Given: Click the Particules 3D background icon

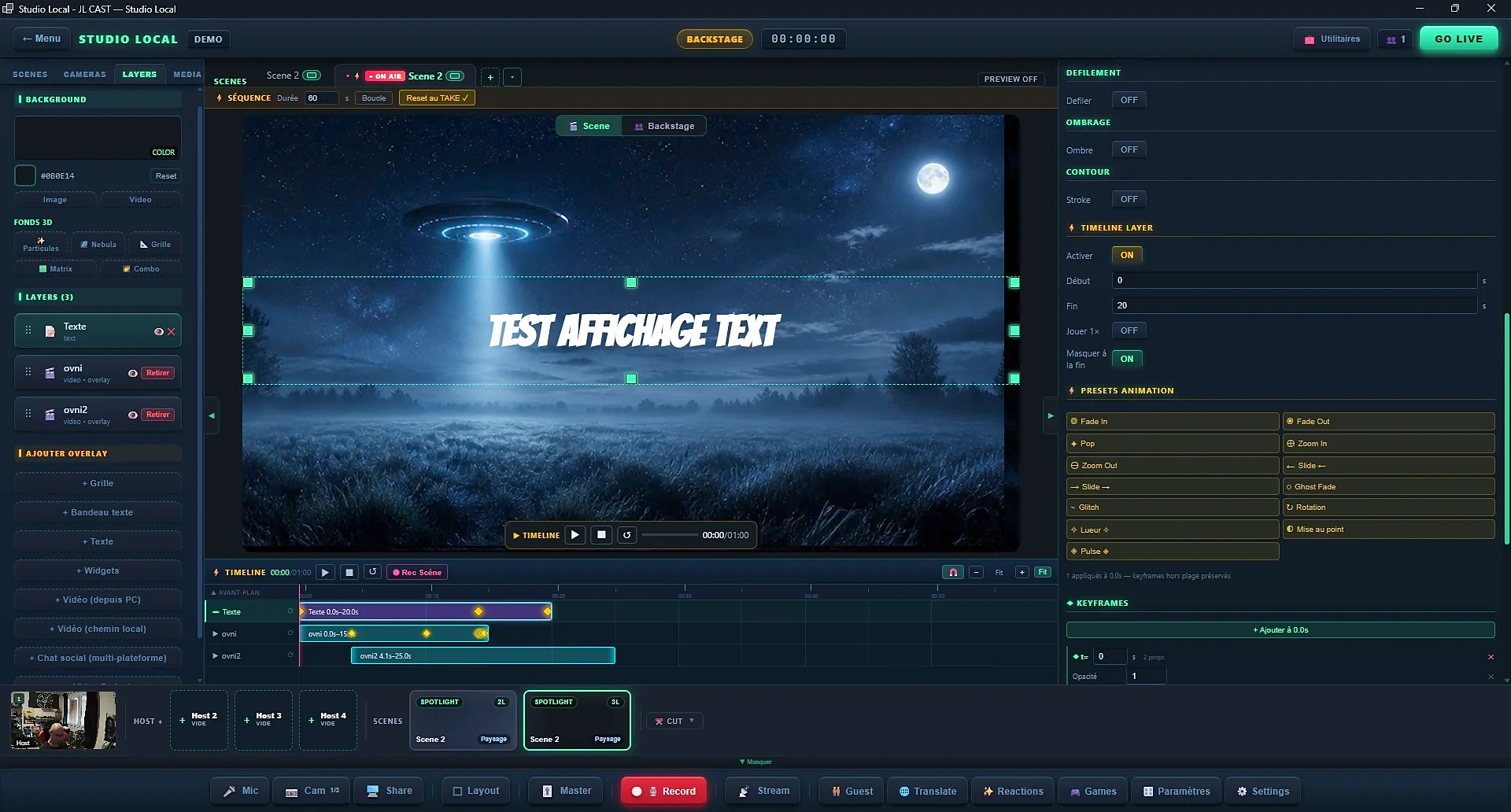Looking at the screenshot, I should point(41,244).
